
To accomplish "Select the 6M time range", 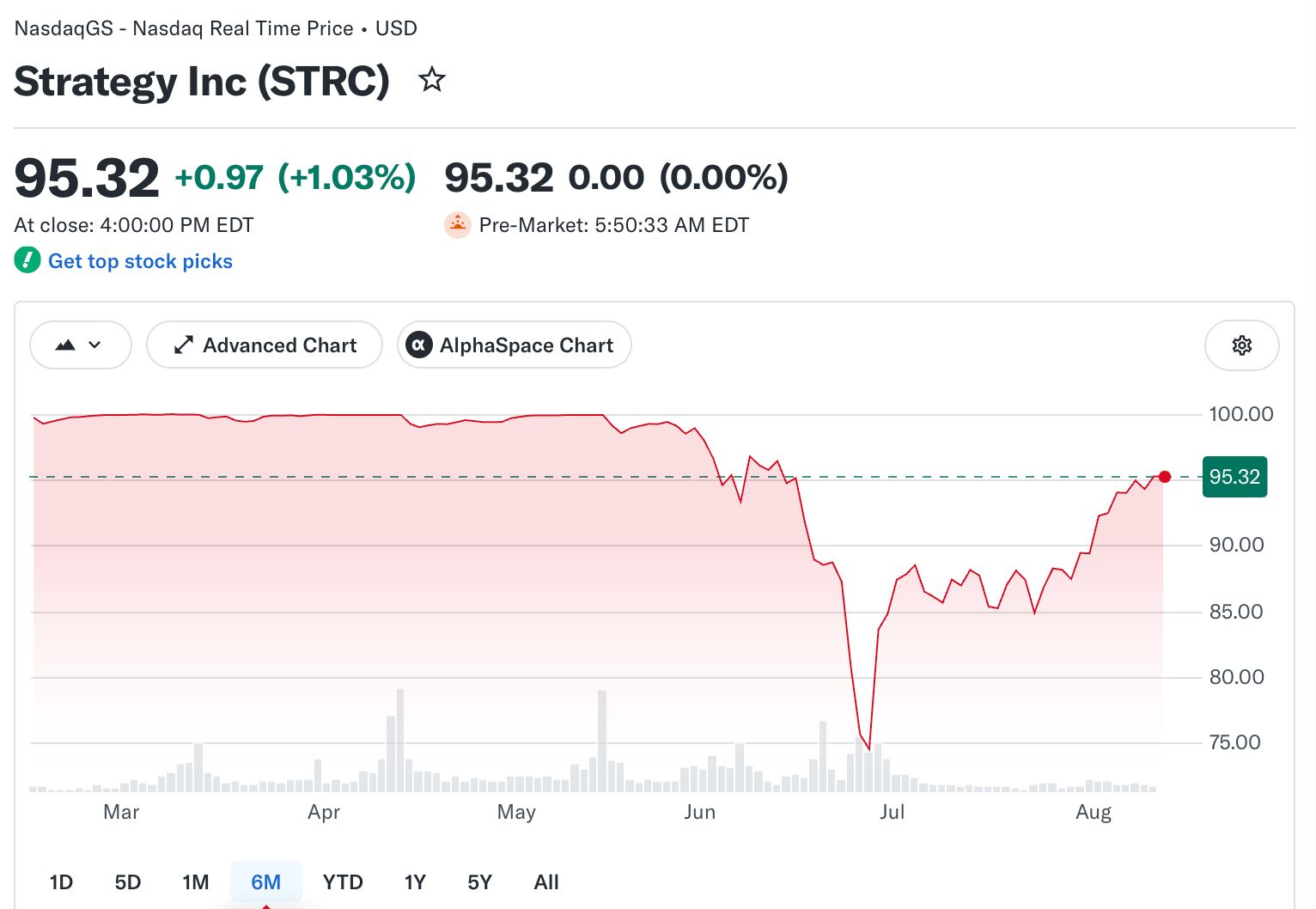I will [266, 882].
